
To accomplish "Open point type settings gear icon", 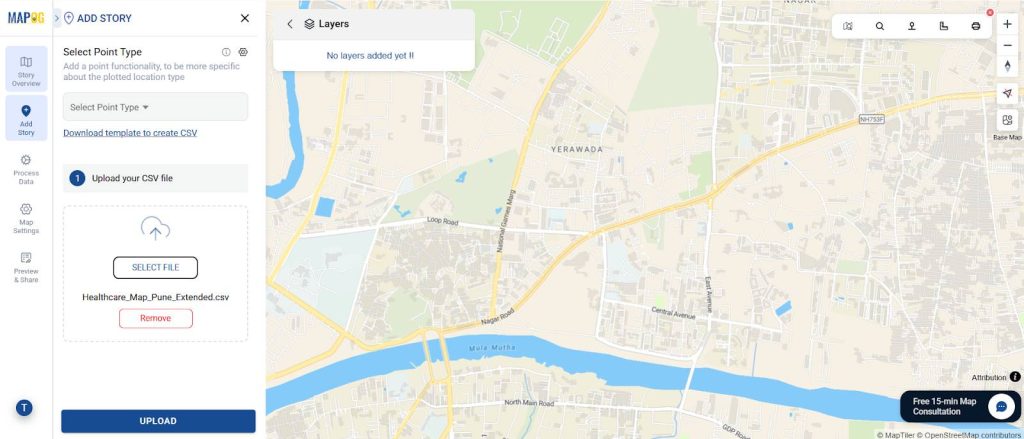I will tap(243, 52).
